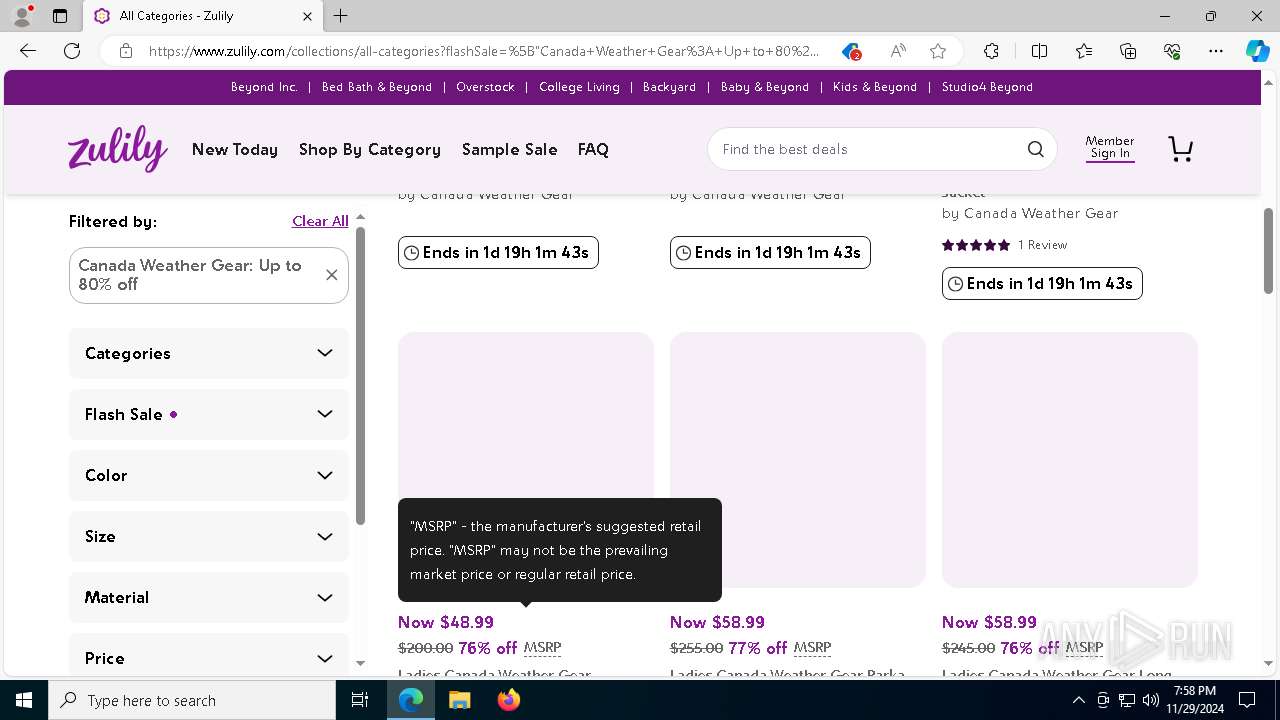Viewport: 1280px width, 720px height.
Task: Open Beyond Inc. link
Action: (264, 87)
